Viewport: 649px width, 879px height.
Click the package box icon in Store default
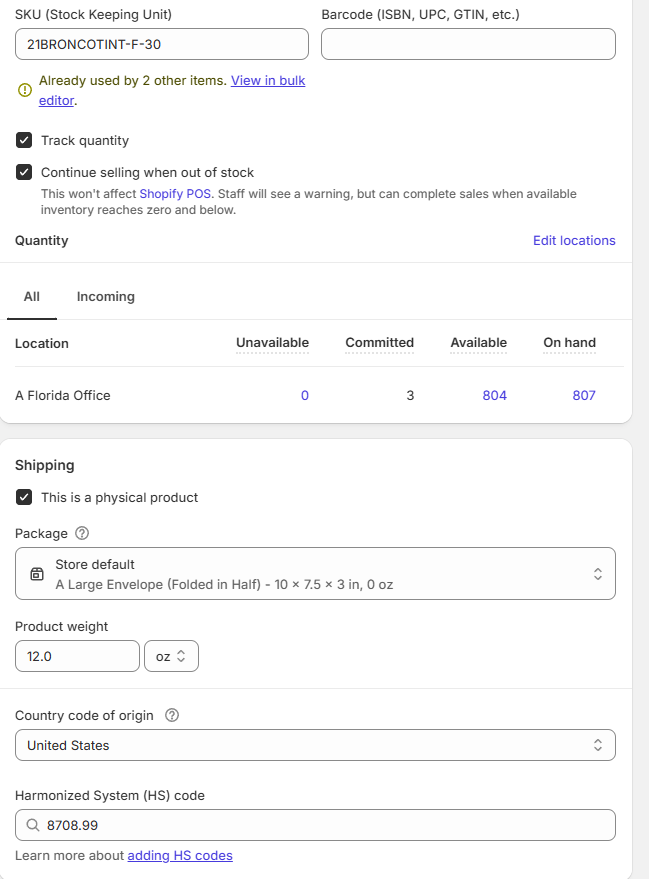(37, 574)
